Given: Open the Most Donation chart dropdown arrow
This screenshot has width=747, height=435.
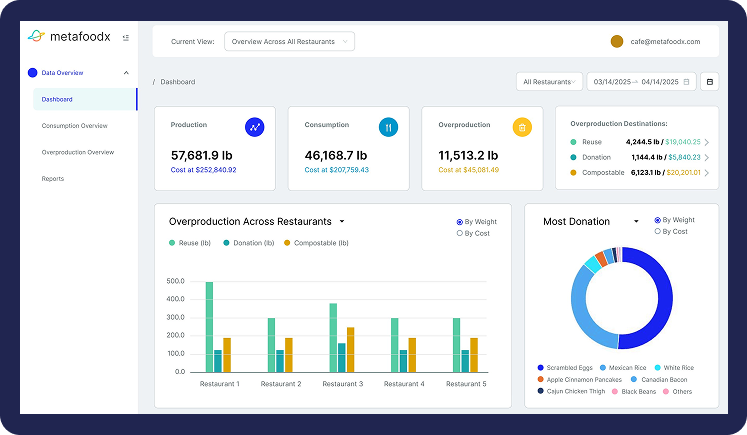Looking at the screenshot, I should click(636, 222).
